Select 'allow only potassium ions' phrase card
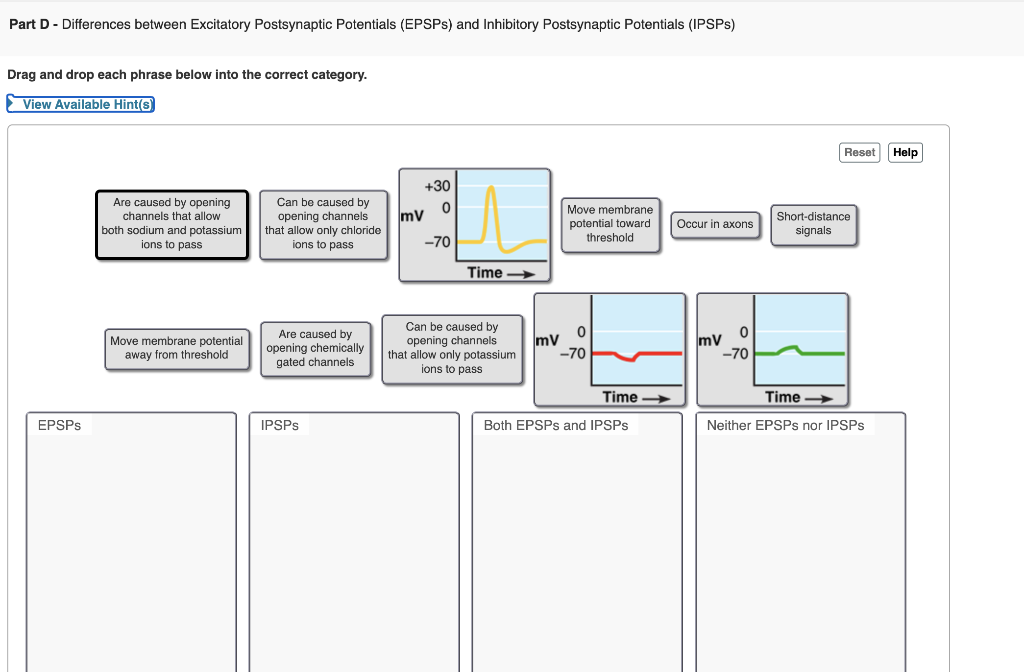The height and width of the screenshot is (672, 1024). coord(452,349)
